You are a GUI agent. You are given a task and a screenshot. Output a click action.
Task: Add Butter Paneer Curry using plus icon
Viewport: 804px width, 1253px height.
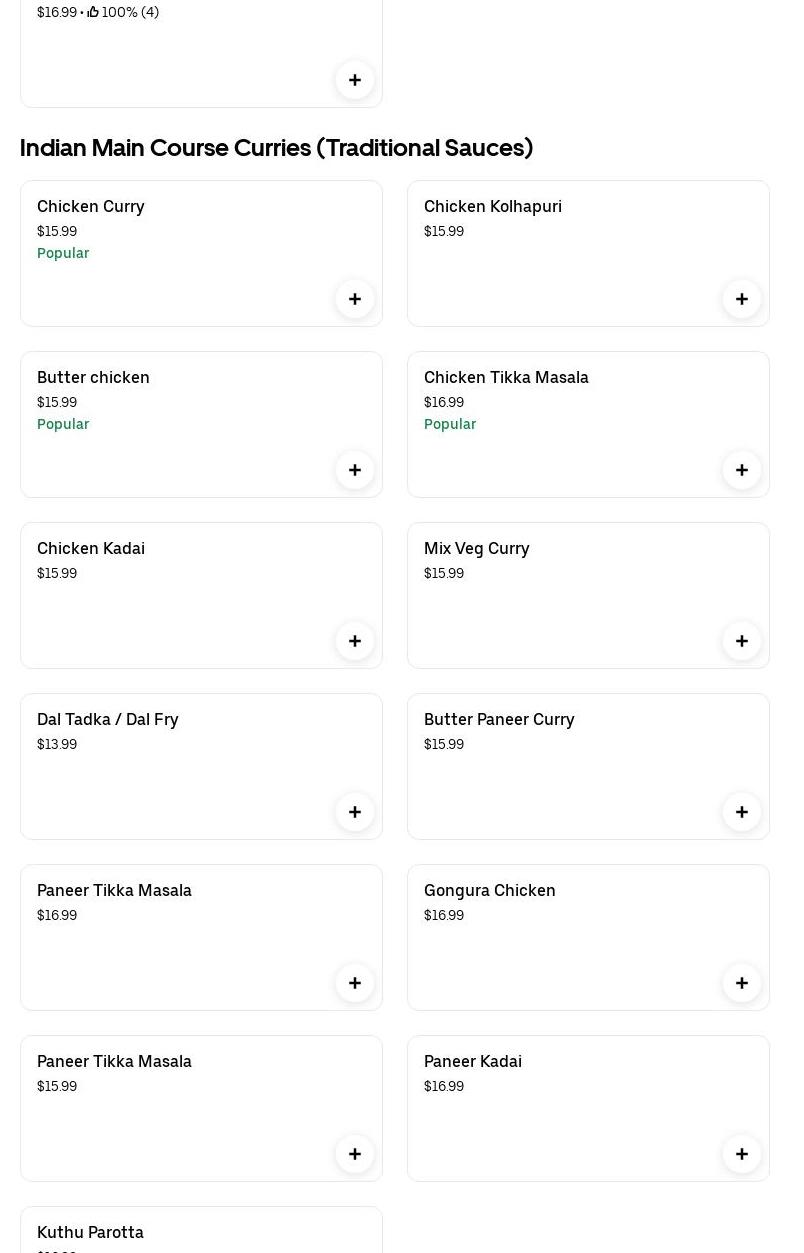click(x=742, y=812)
